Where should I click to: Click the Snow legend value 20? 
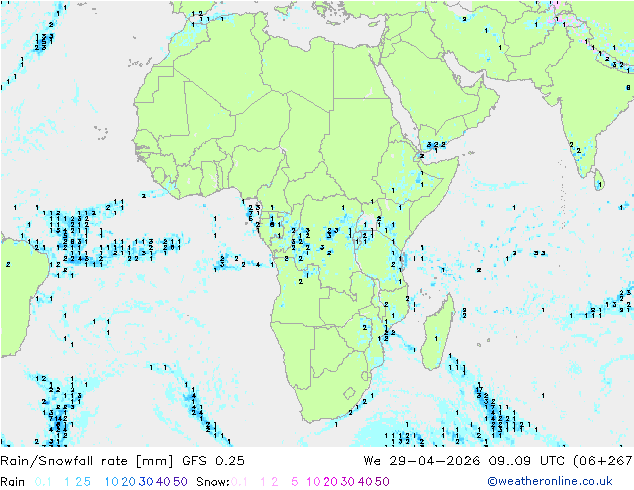click(x=330, y=482)
